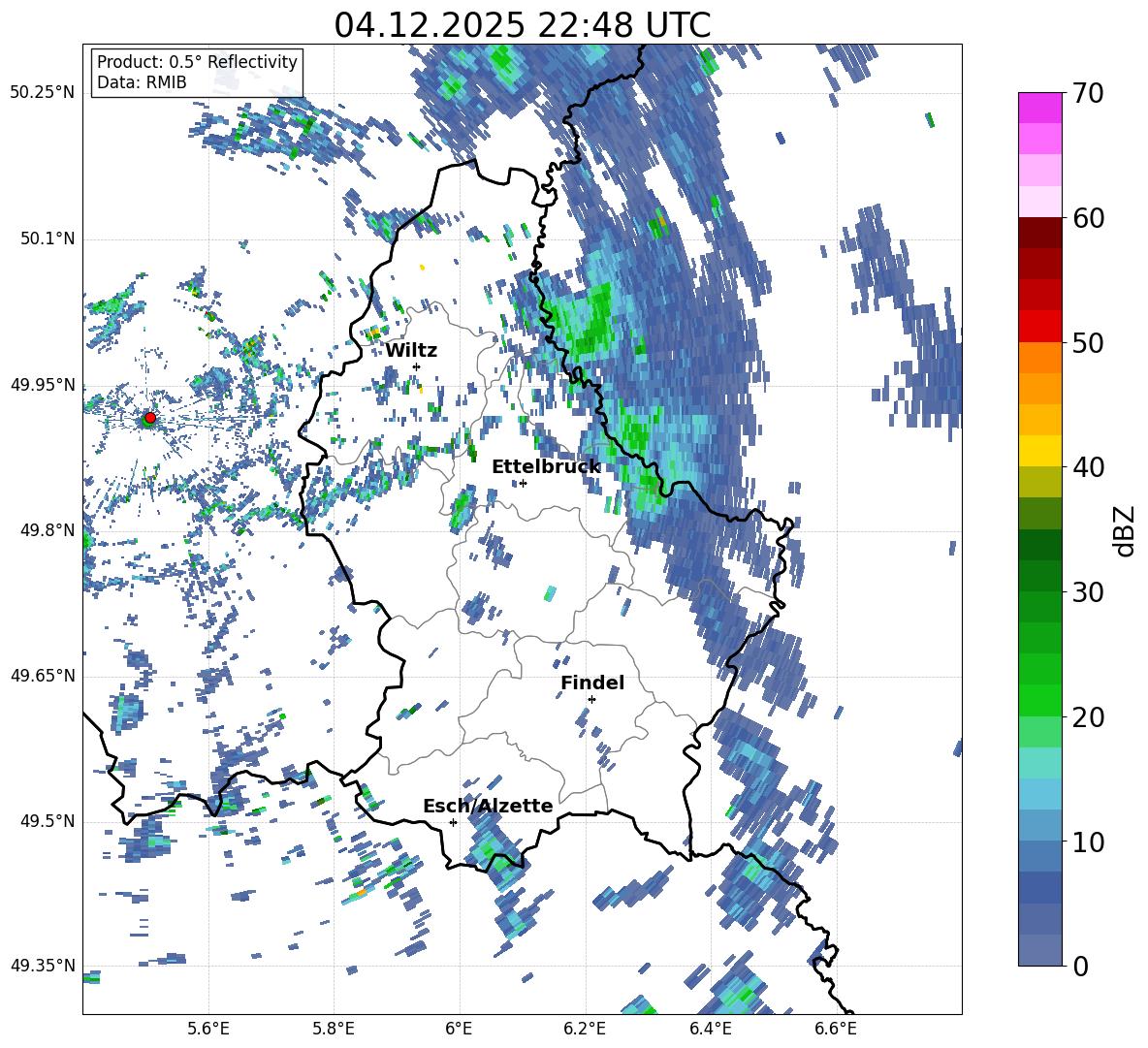Click the 5.8°E longitude label

tap(334, 1030)
